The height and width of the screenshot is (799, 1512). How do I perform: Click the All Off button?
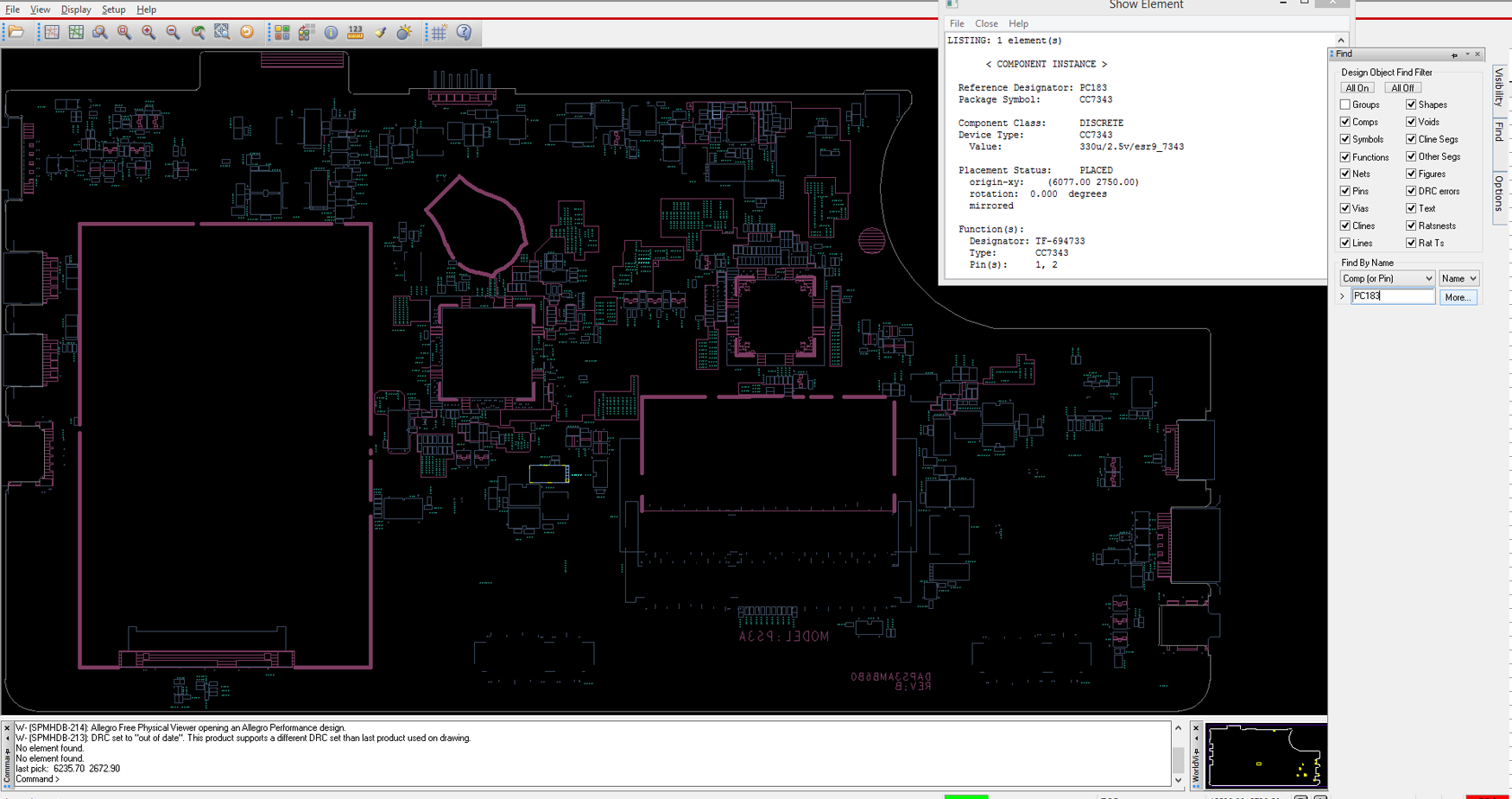click(x=1402, y=88)
